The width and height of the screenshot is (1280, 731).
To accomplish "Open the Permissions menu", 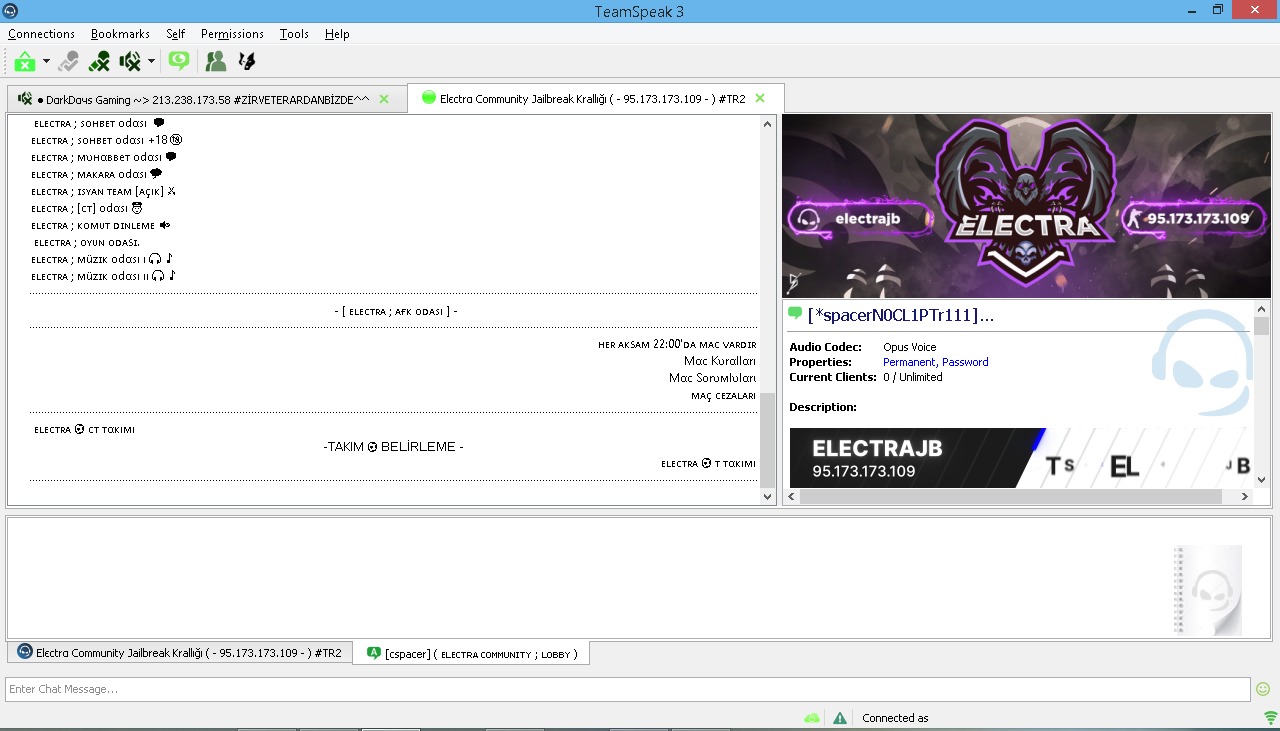I will [x=232, y=34].
